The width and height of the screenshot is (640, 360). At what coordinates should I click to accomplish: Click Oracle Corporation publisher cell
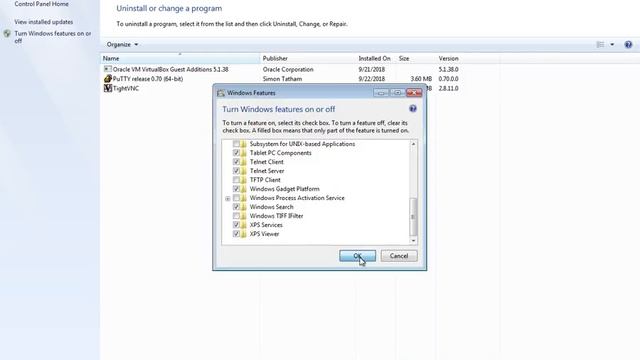pos(288,69)
